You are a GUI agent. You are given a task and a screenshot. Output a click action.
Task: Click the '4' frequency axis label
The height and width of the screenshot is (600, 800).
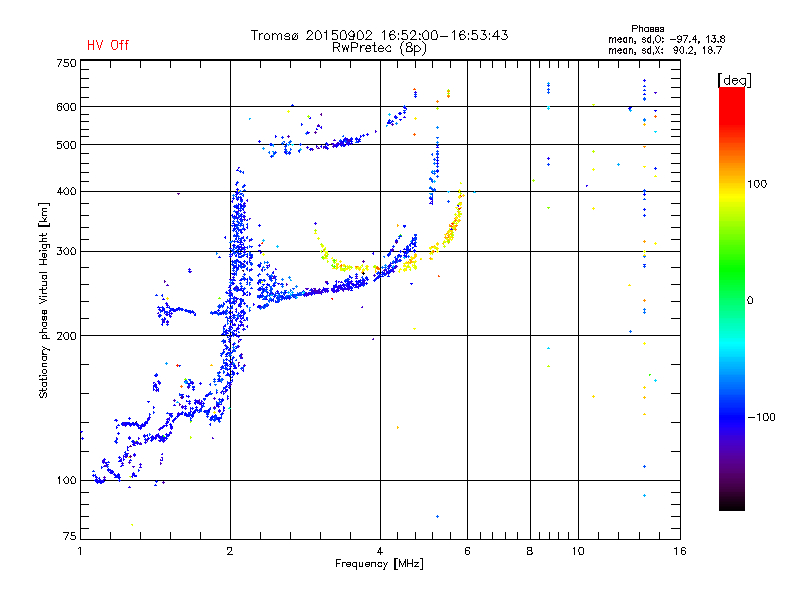point(380,551)
